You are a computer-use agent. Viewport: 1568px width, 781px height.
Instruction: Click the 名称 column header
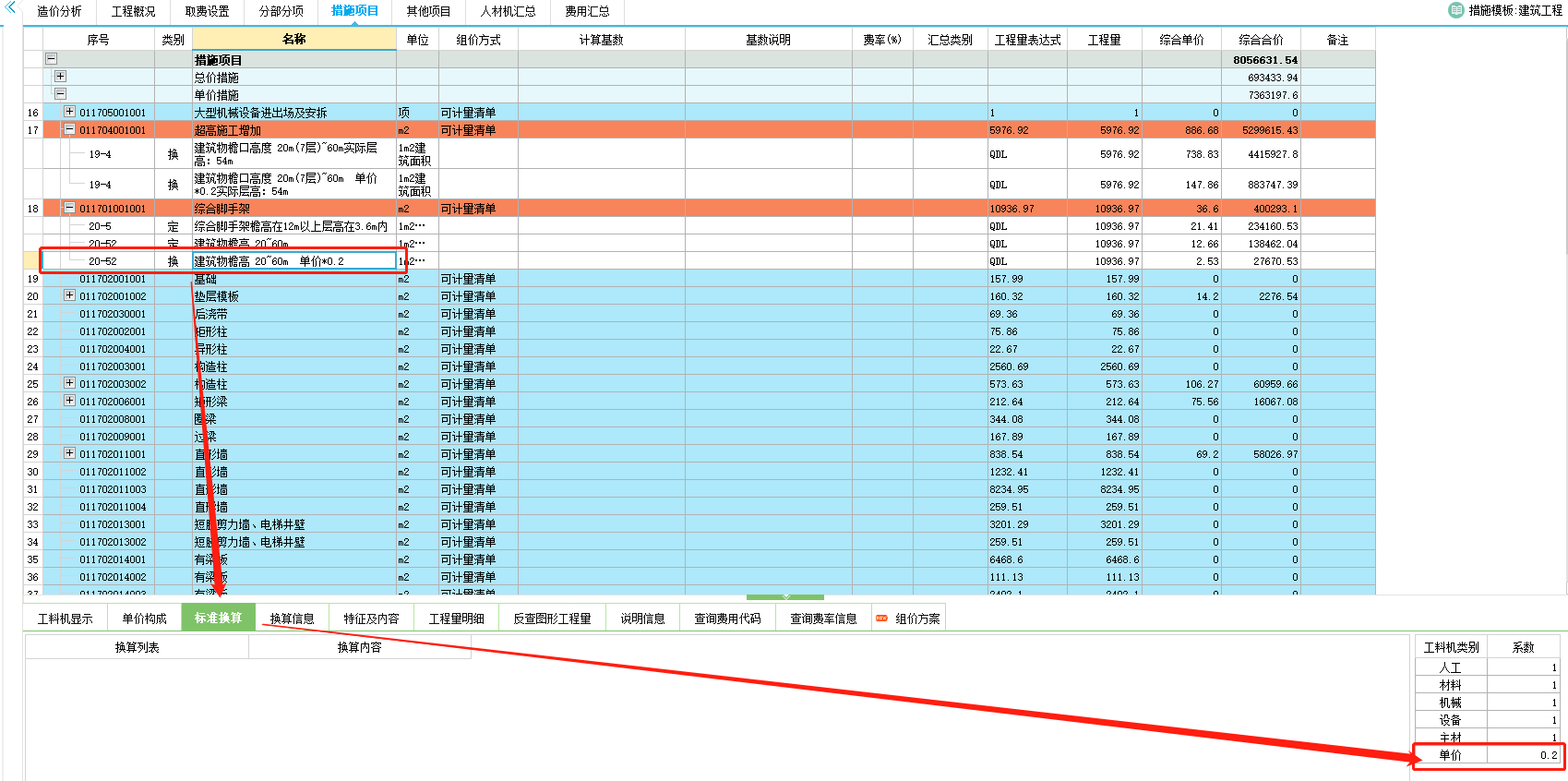(x=294, y=39)
